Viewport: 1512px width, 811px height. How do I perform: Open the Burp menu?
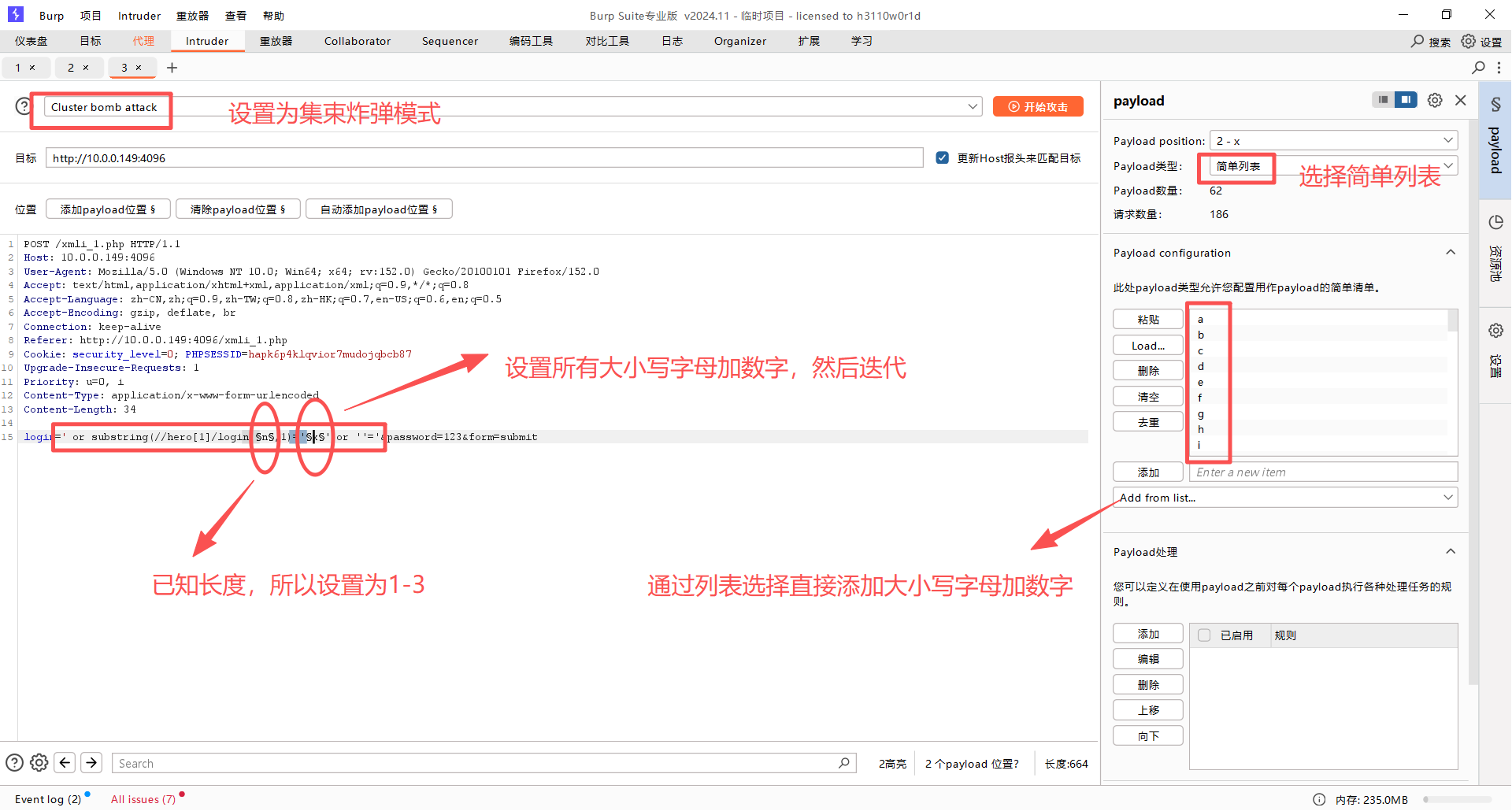51,16
